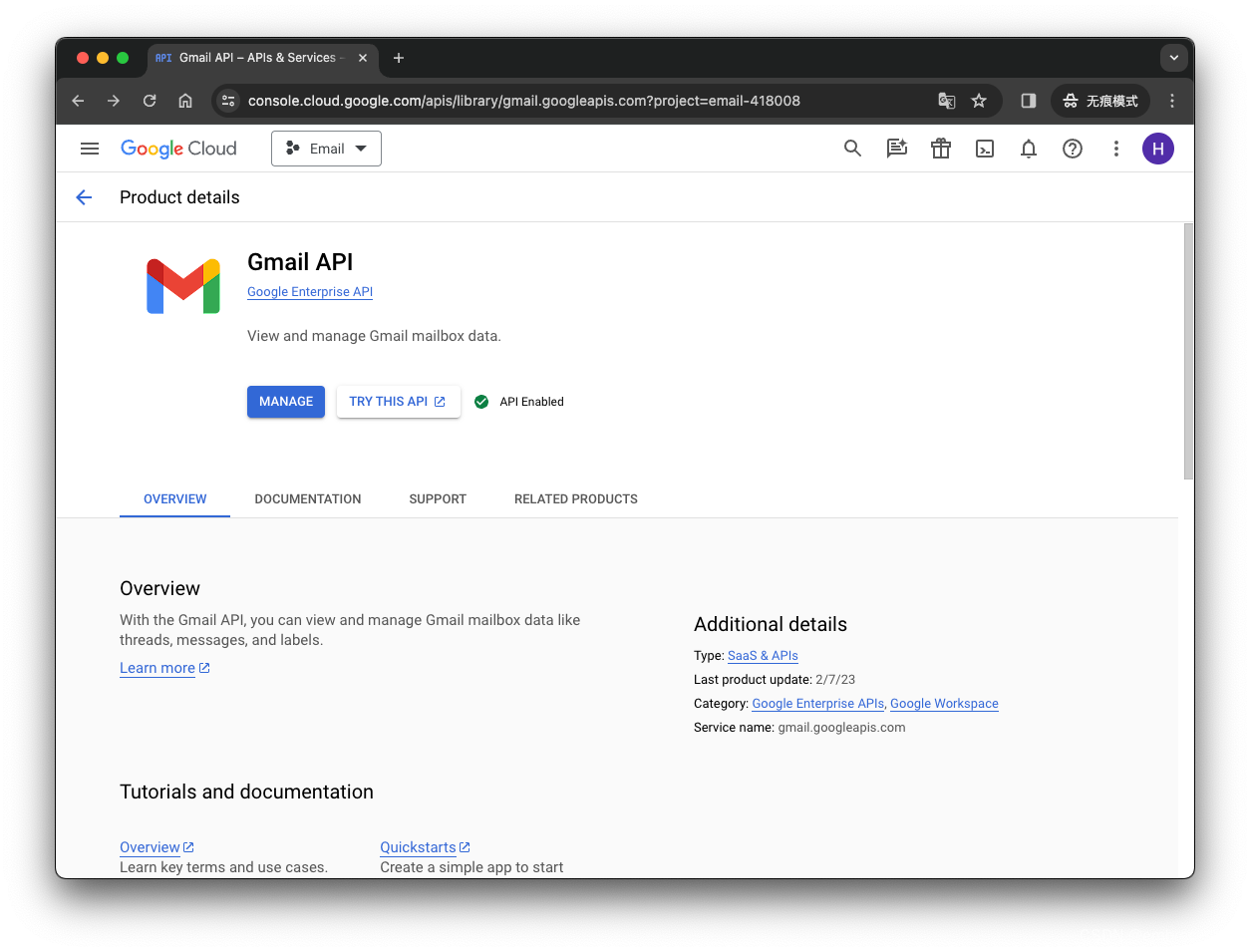This screenshot has width=1250, height=952.
Task: Click the service name gmail.googleapis.com text
Action: [841, 728]
